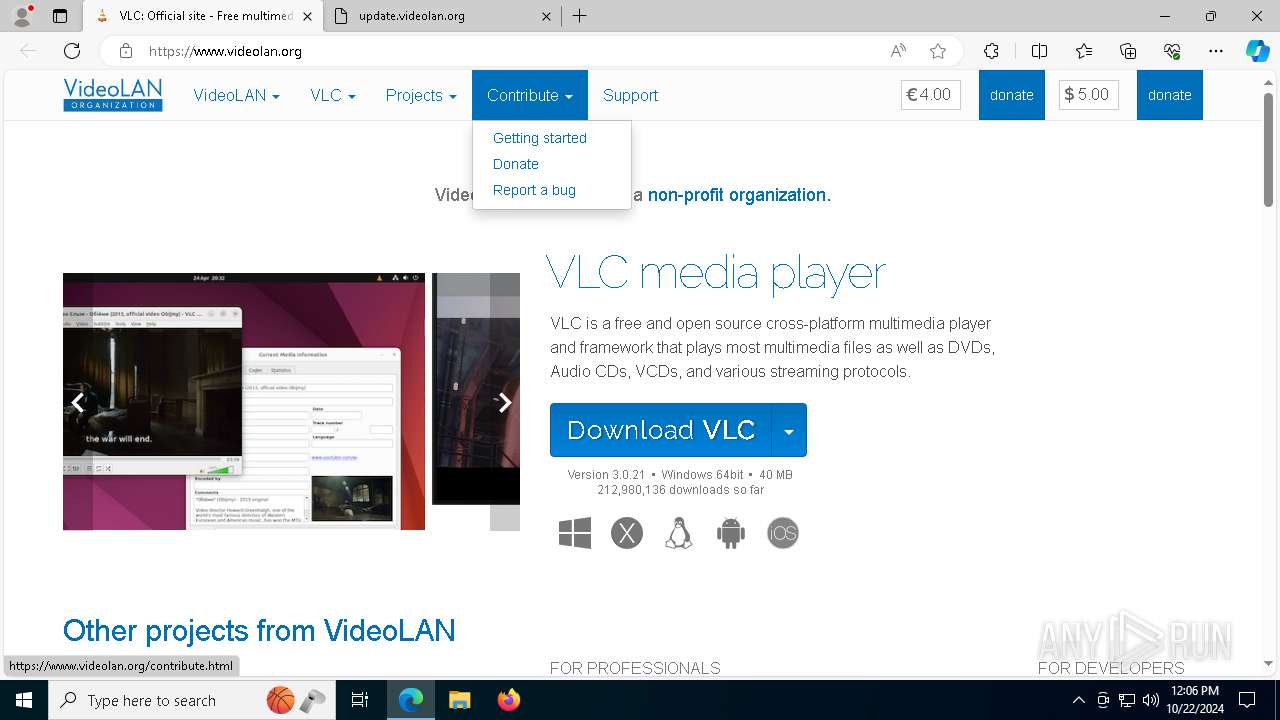Viewport: 1280px width, 720px height.
Task: Expand the VideoLAN nav dropdown
Action: (236, 95)
